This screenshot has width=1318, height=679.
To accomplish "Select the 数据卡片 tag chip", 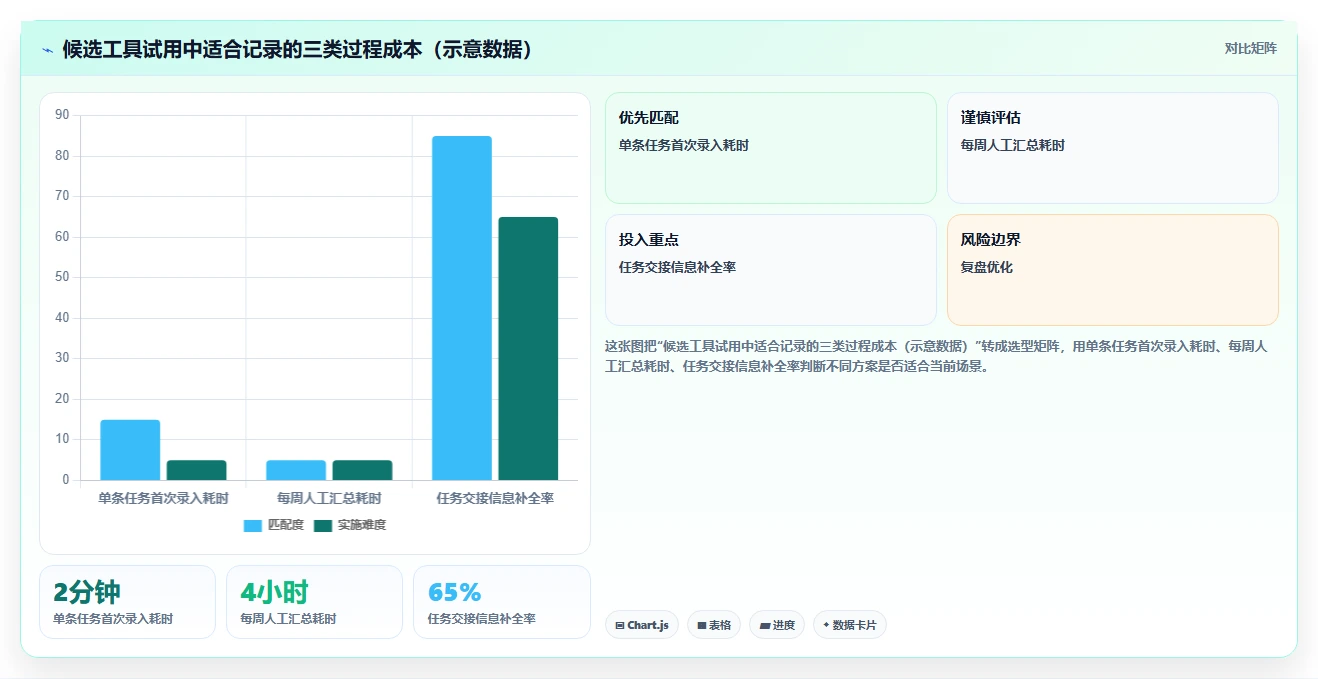I will tap(850, 625).
